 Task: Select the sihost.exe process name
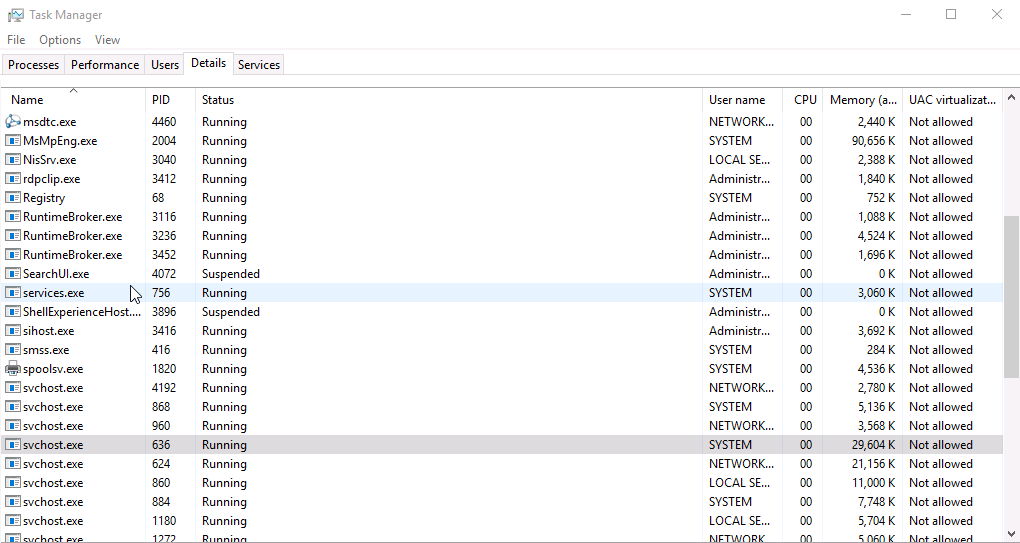[x=48, y=330]
